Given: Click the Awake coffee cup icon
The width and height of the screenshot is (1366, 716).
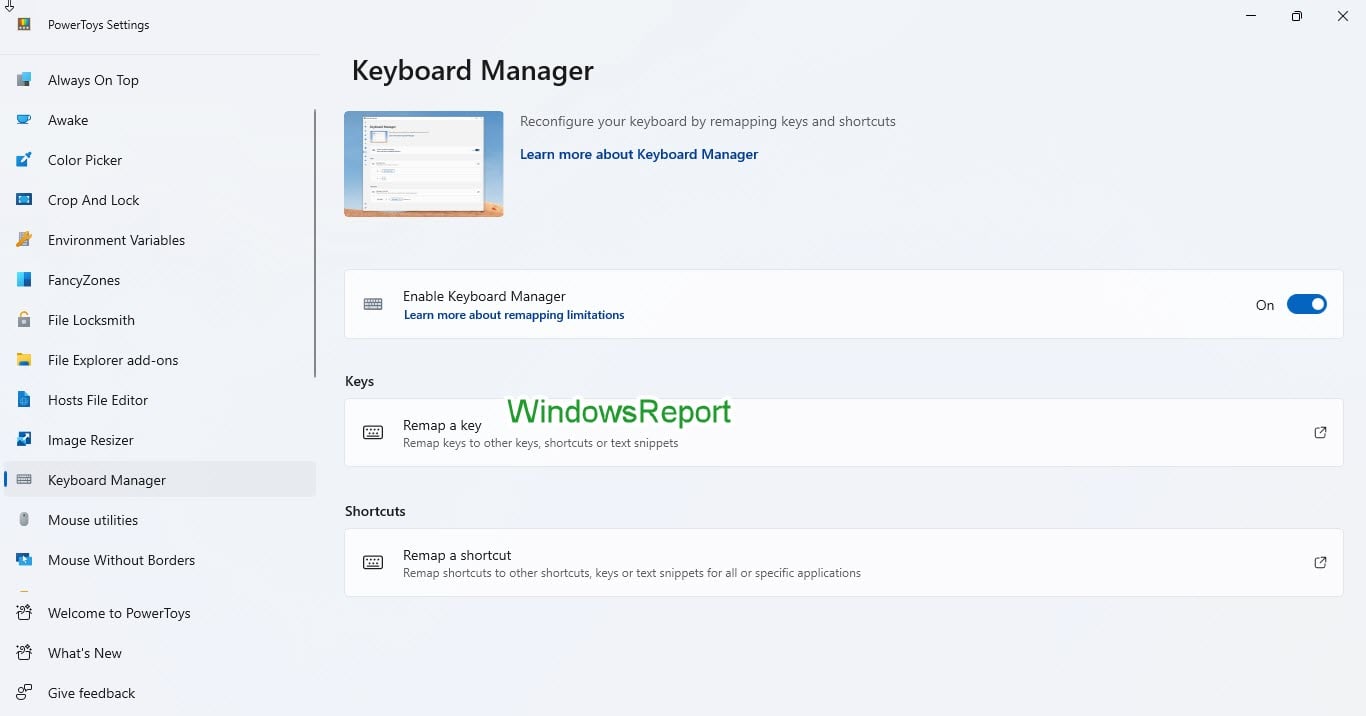Looking at the screenshot, I should 24,120.
